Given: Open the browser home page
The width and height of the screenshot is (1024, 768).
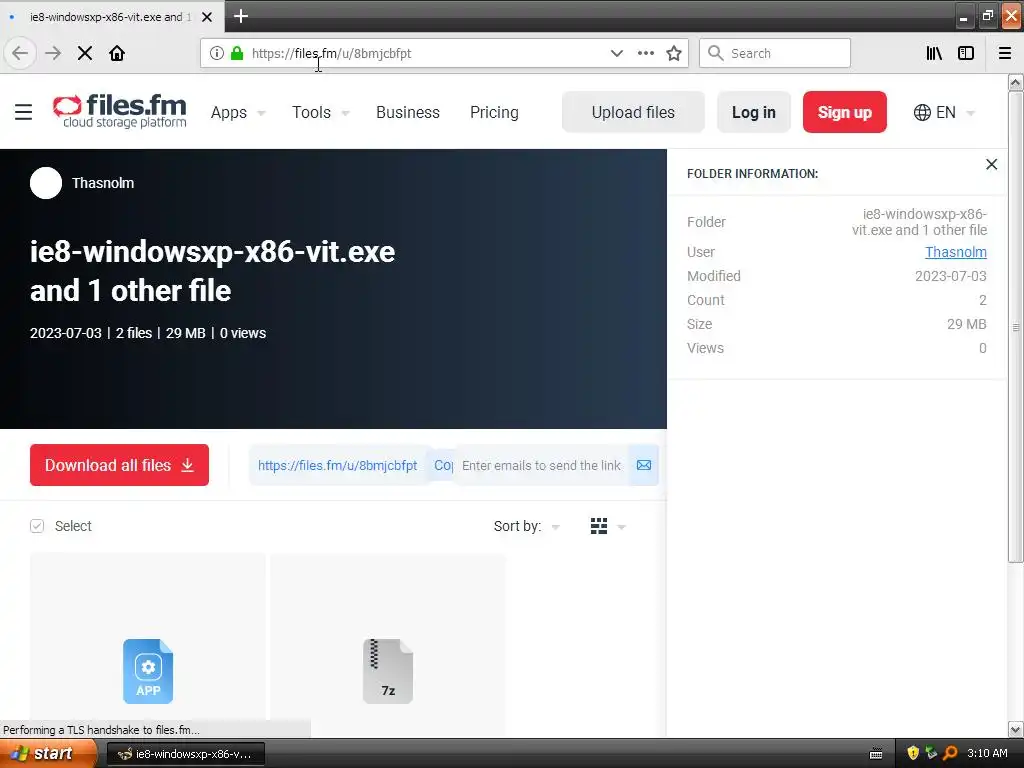Looking at the screenshot, I should tap(117, 53).
